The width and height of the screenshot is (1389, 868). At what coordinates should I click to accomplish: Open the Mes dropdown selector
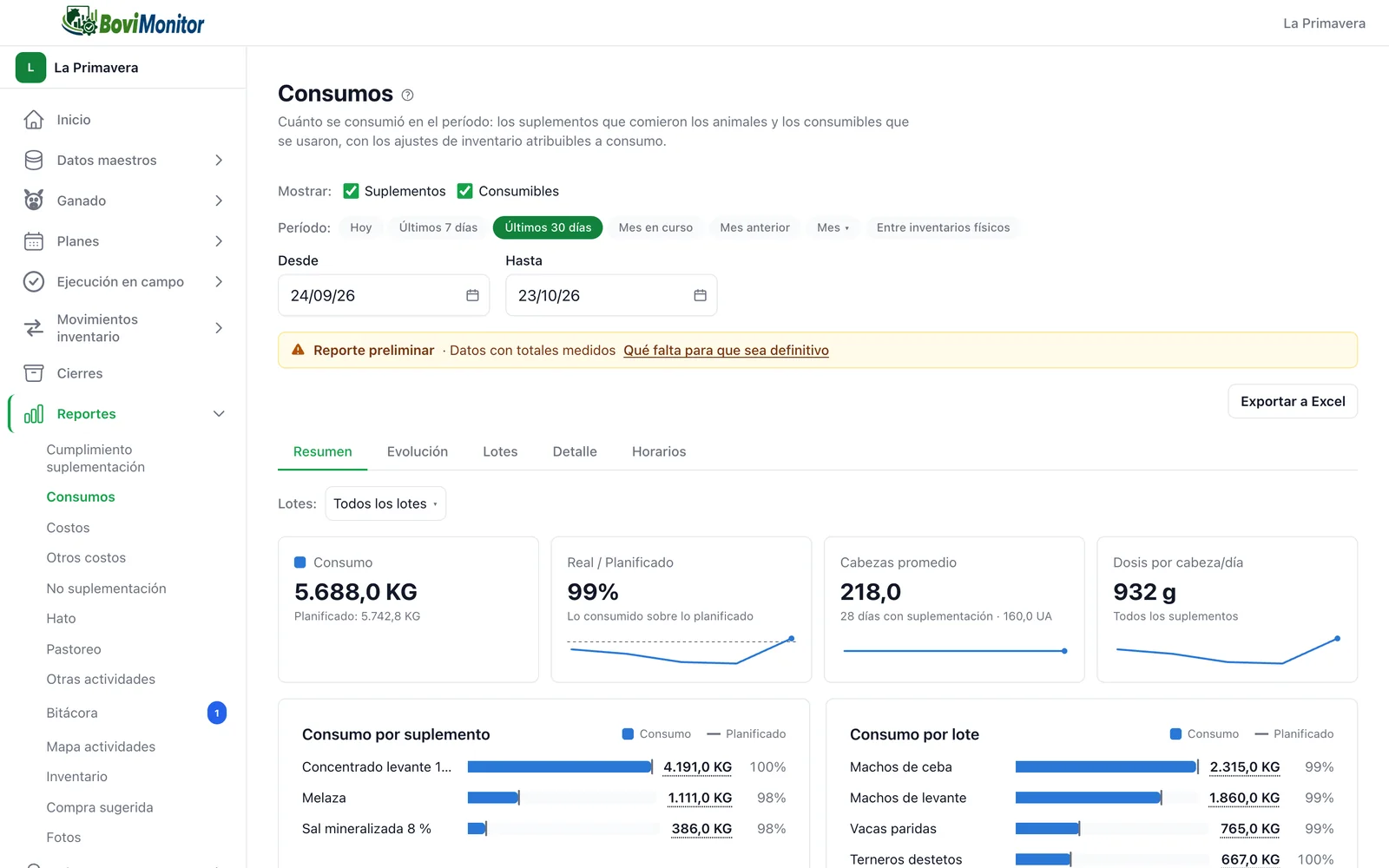833,227
